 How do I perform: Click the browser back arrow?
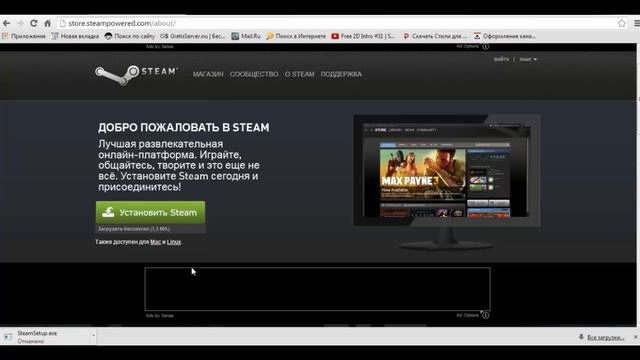coord(6,23)
